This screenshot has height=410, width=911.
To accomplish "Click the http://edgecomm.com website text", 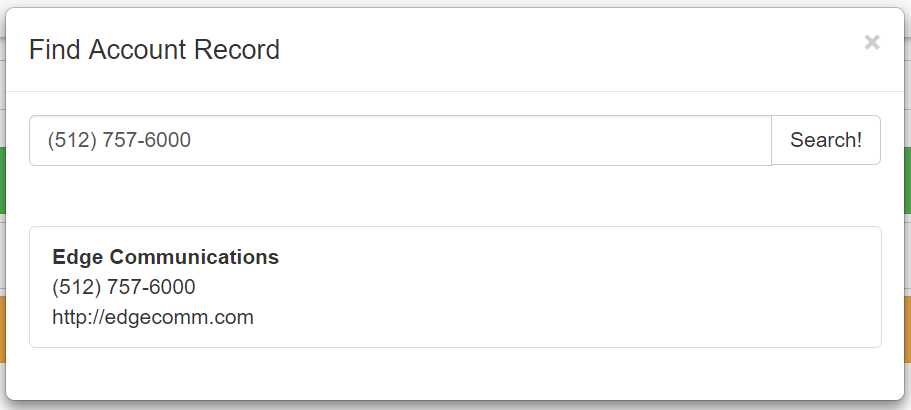I will tap(153, 317).
